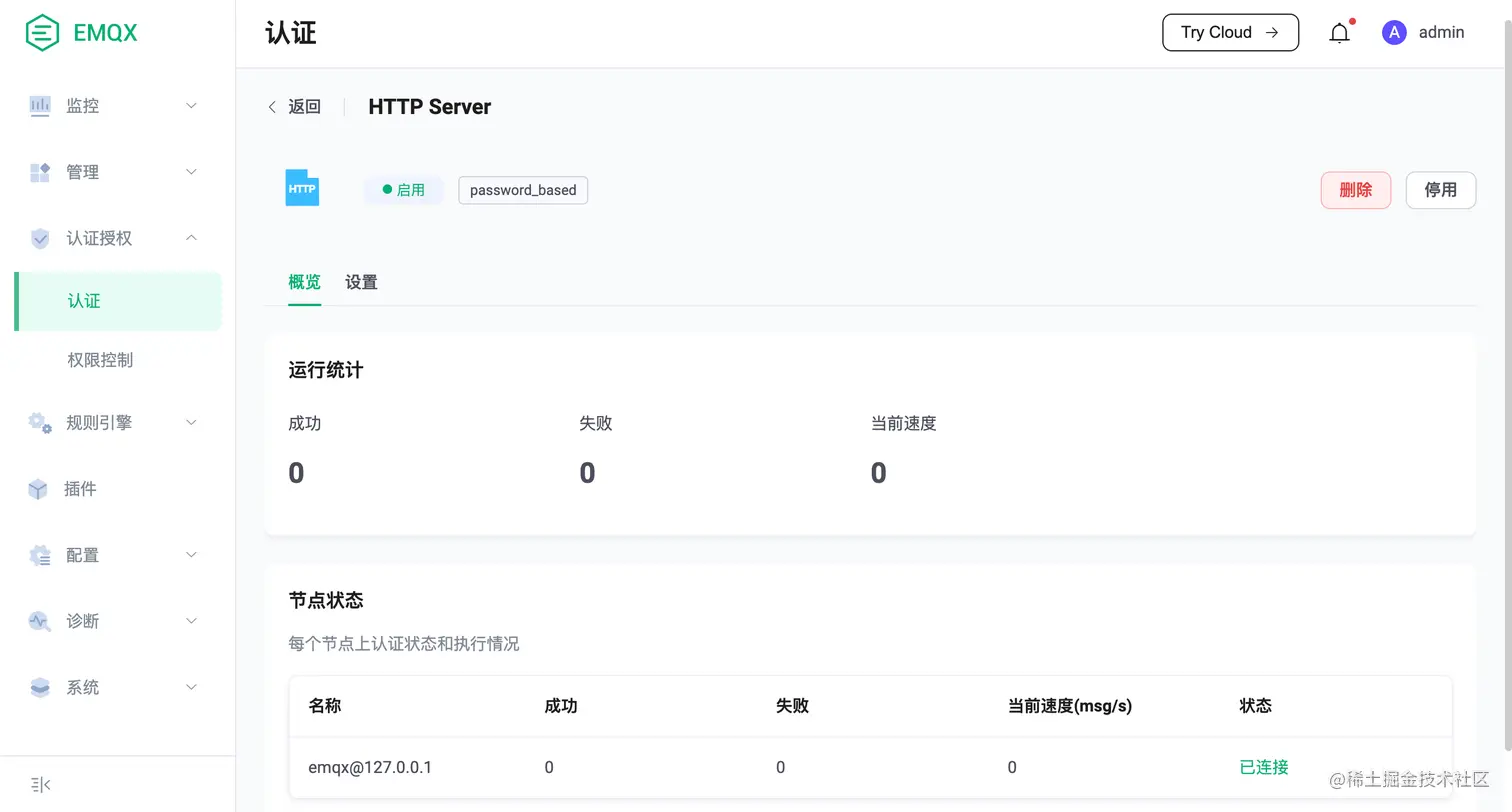
Task: Click the admin avatar icon
Action: tap(1393, 32)
